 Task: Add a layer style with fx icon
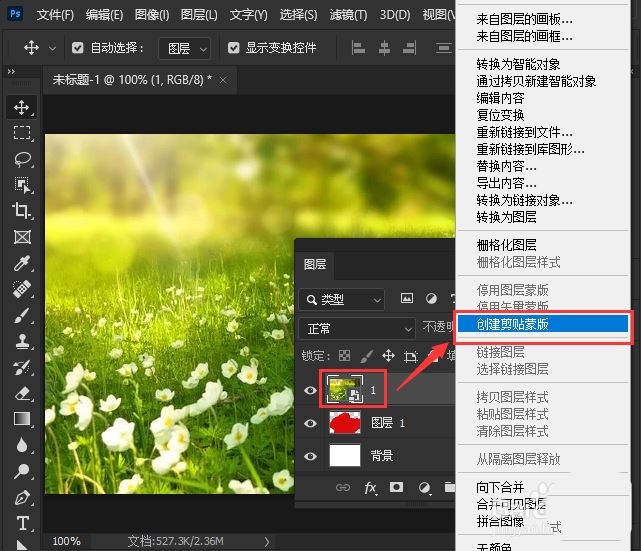pos(370,488)
